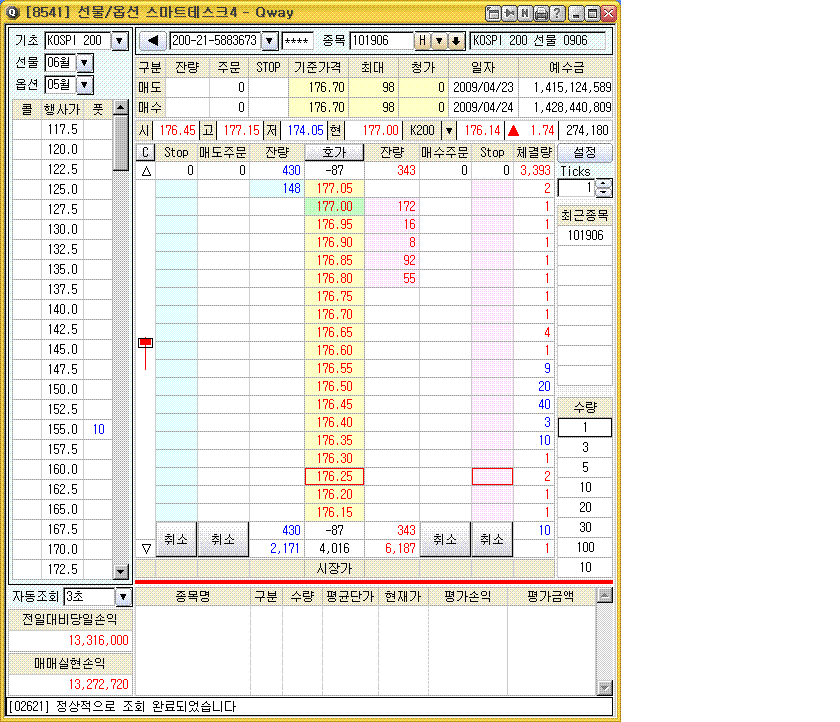Open the 선물 06월 month dropdown
This screenshot has height=722, width=840.
pos(85,63)
